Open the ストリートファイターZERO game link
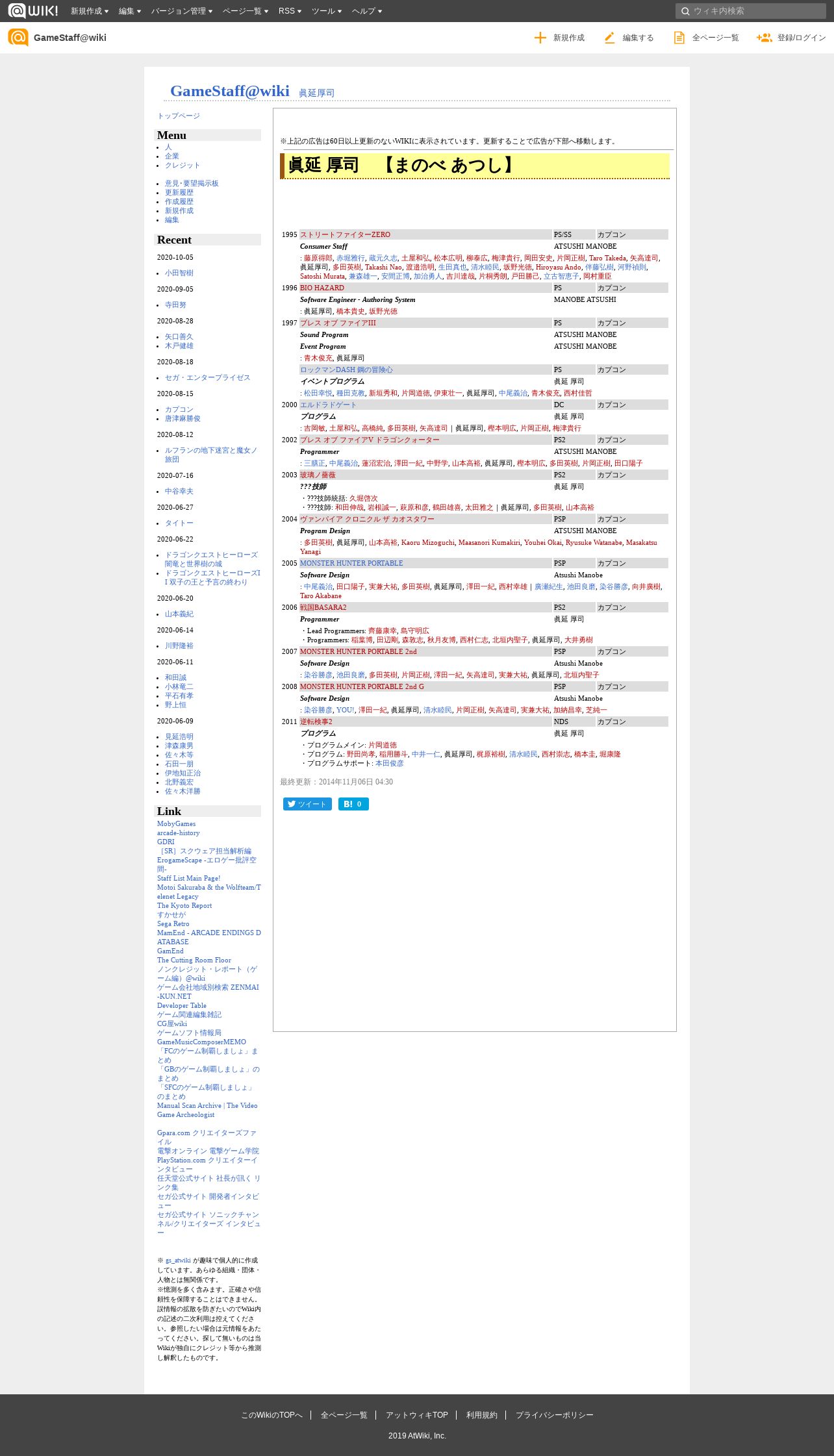Viewport: 834px width, 1456px height. [x=345, y=235]
